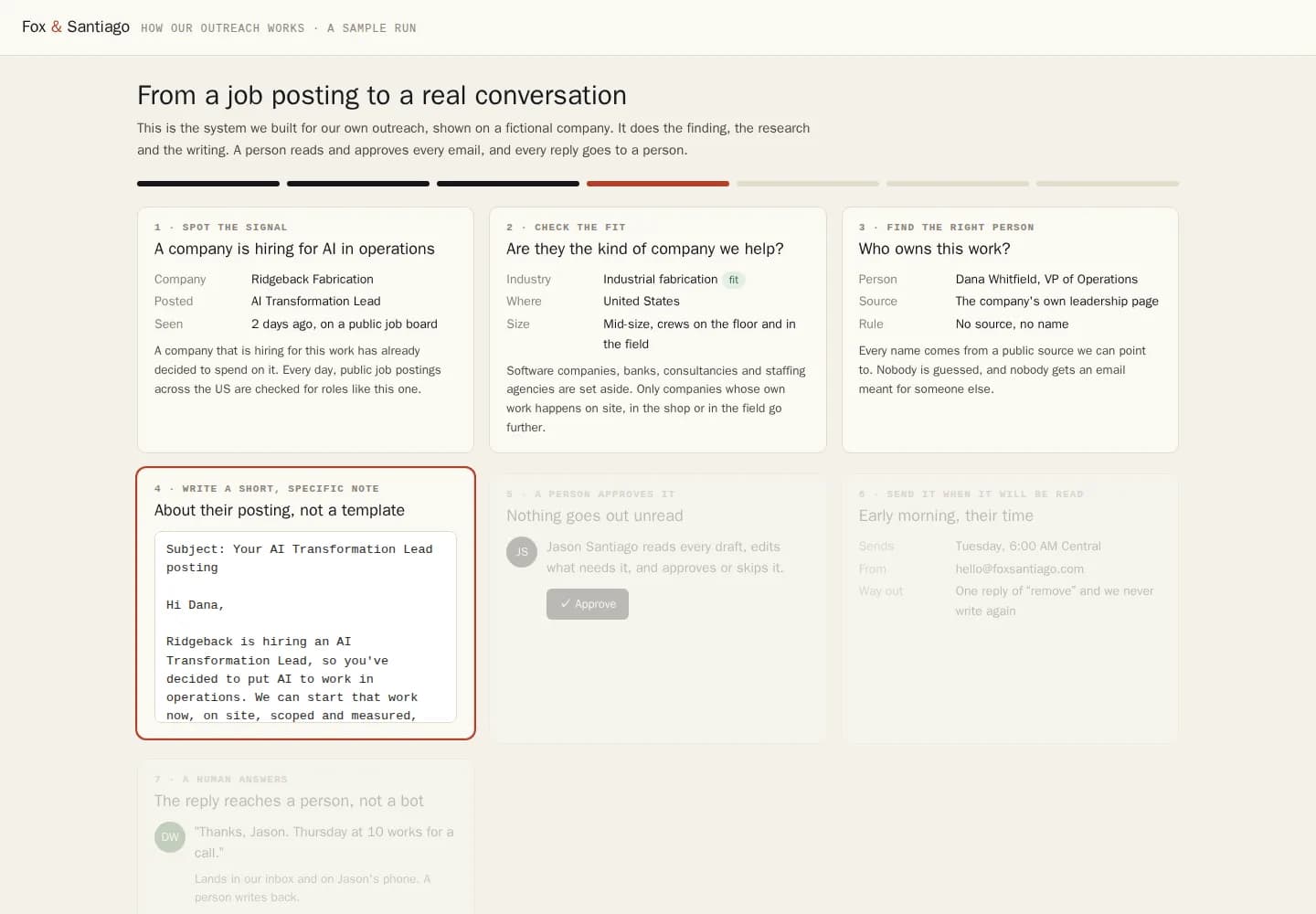Click the 'AI Transformation Lead' posted value

pyautogui.click(x=316, y=302)
